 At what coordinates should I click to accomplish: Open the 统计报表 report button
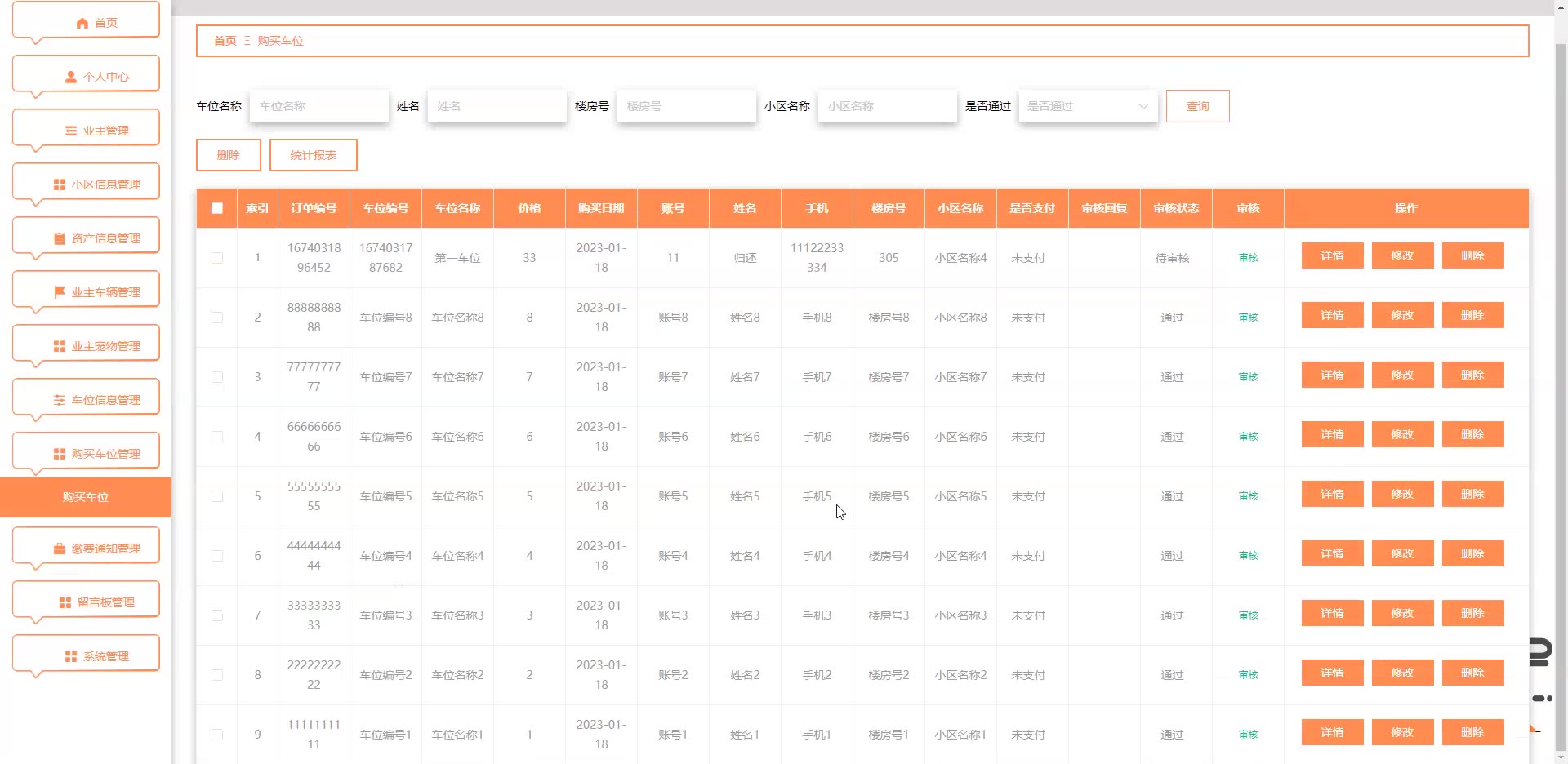pyautogui.click(x=313, y=155)
